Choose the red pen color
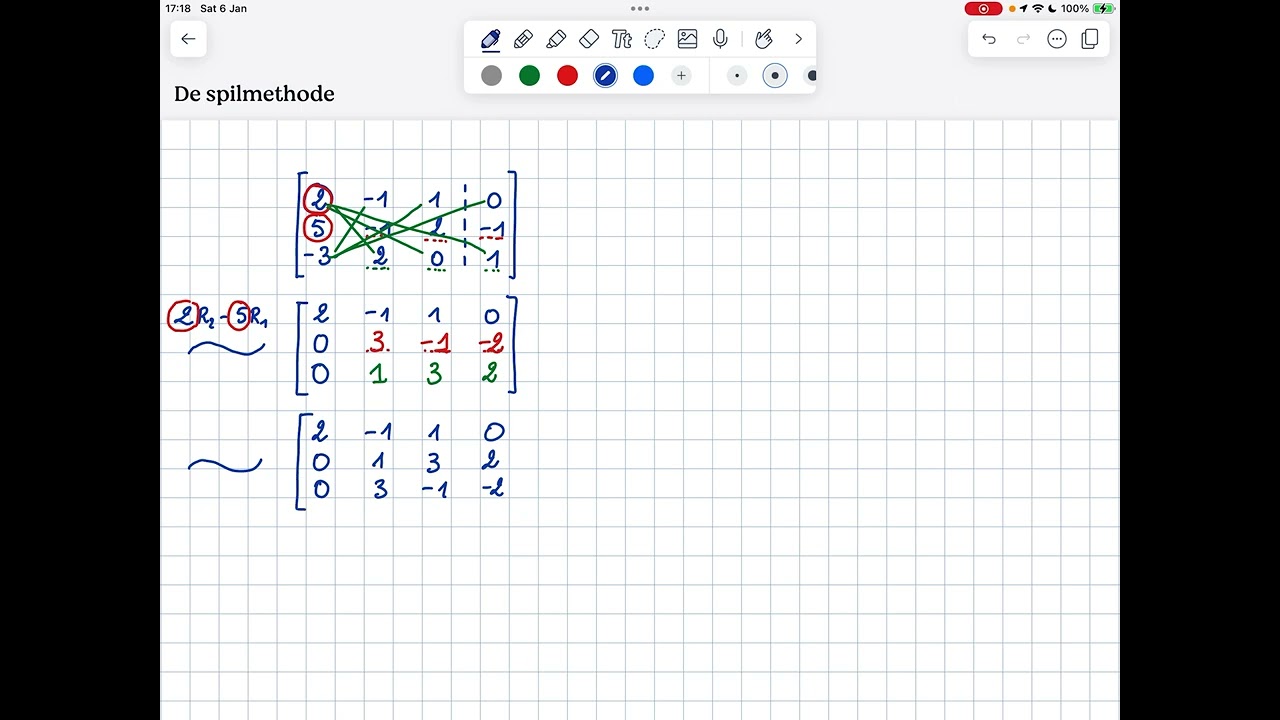This screenshot has height=720, width=1280. tap(567, 76)
